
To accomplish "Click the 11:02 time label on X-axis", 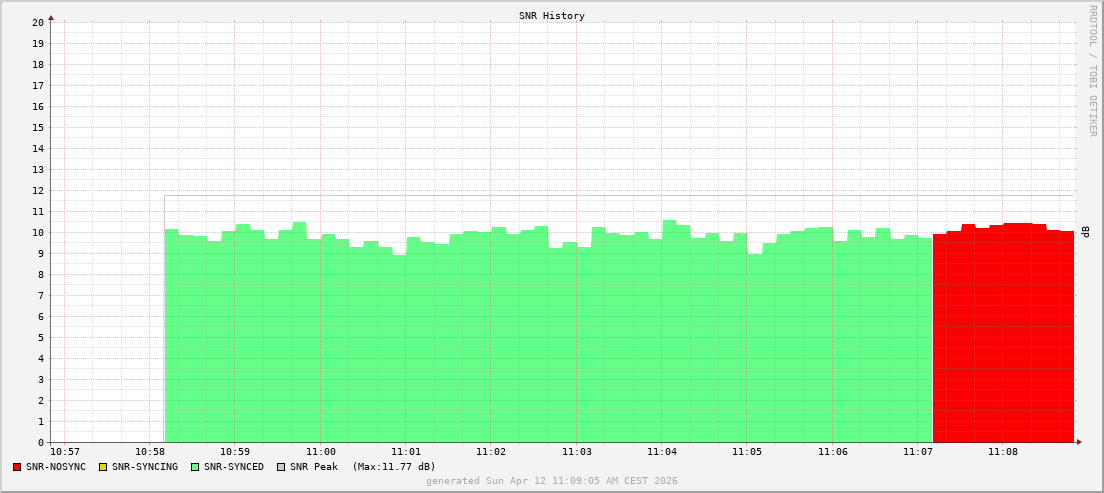I will click(491, 452).
